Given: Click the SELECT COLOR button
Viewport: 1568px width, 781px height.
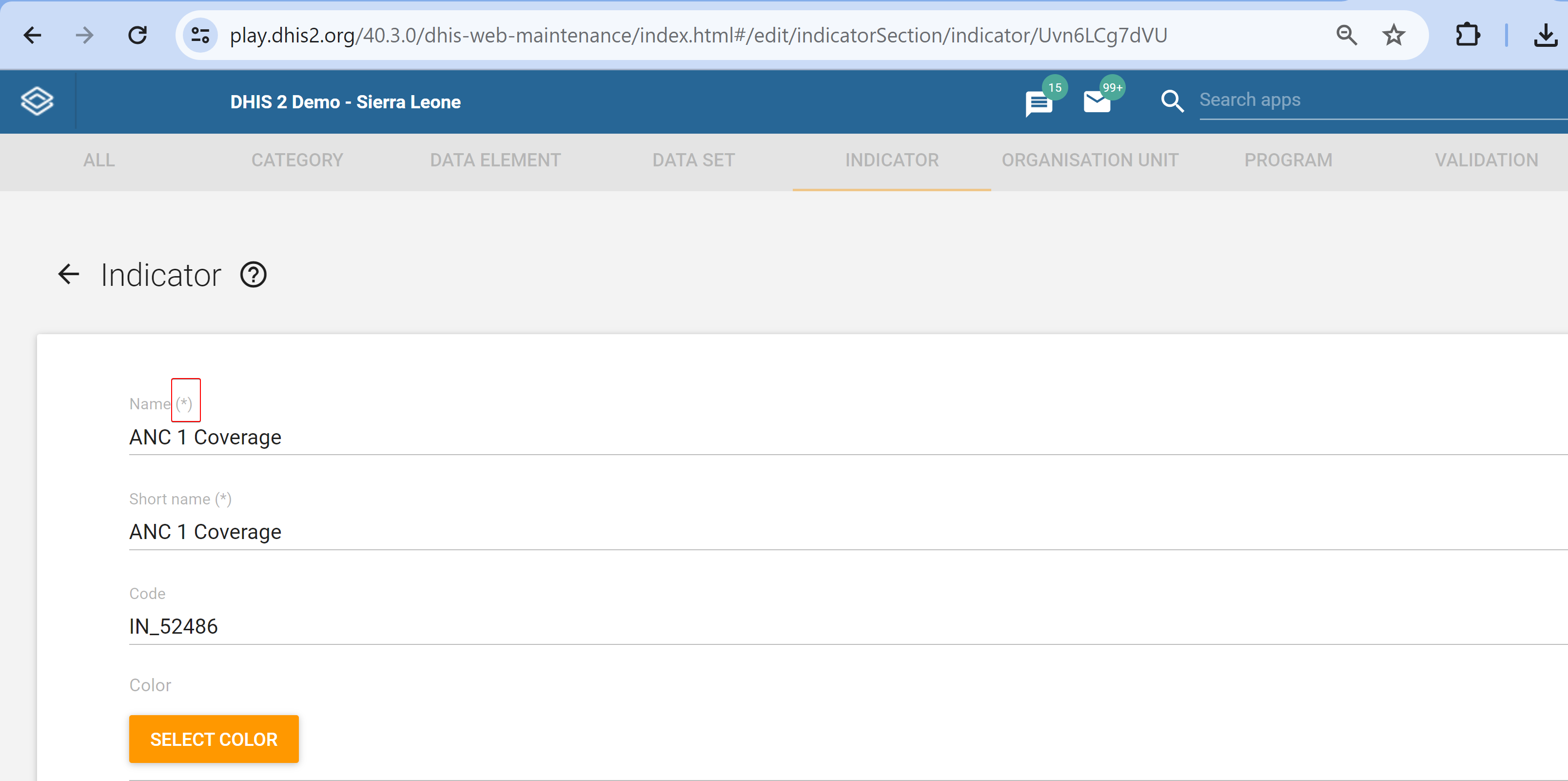Looking at the screenshot, I should click(x=214, y=739).
